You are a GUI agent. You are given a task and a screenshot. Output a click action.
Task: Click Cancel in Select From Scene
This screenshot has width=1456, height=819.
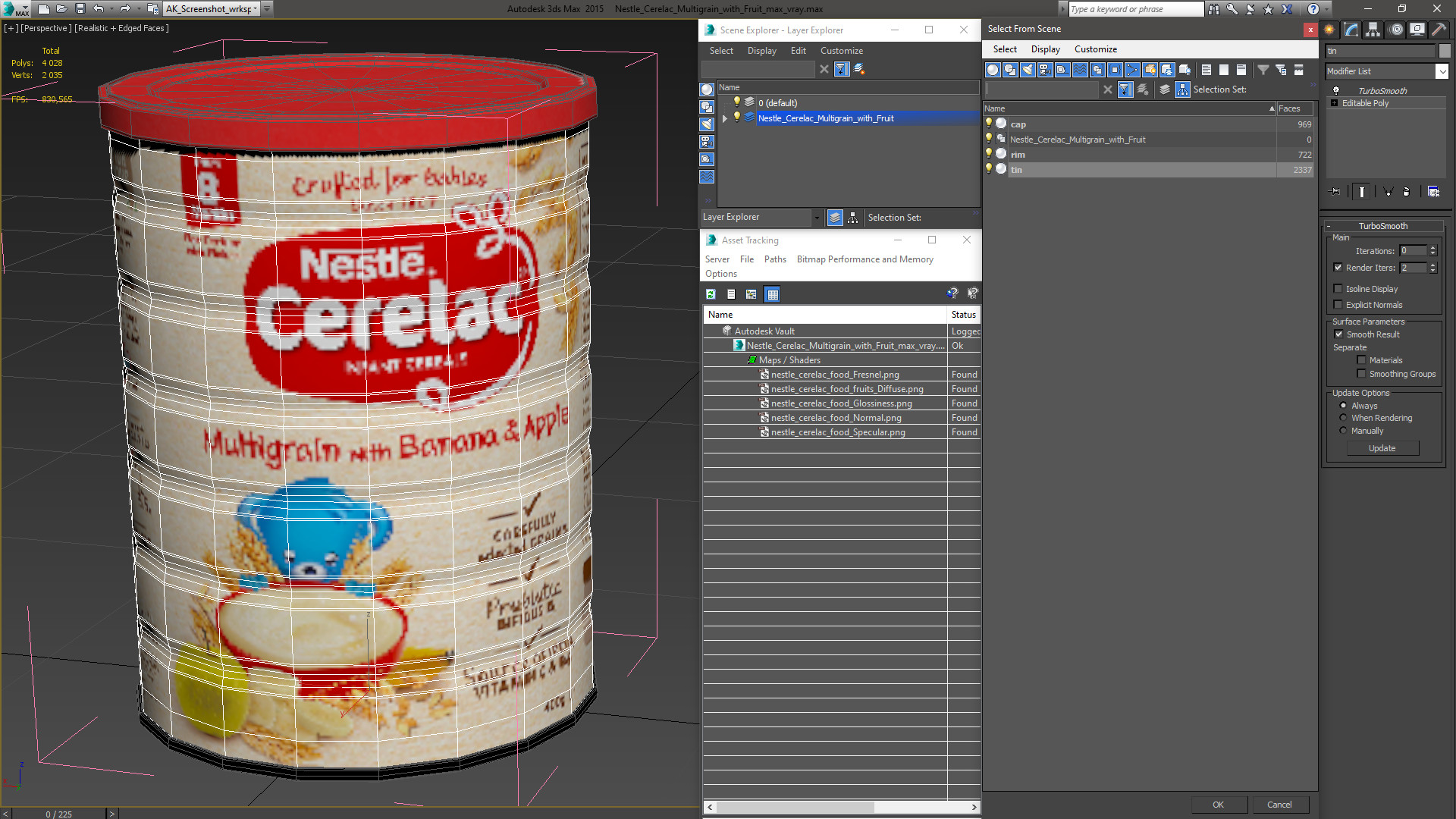1279,805
